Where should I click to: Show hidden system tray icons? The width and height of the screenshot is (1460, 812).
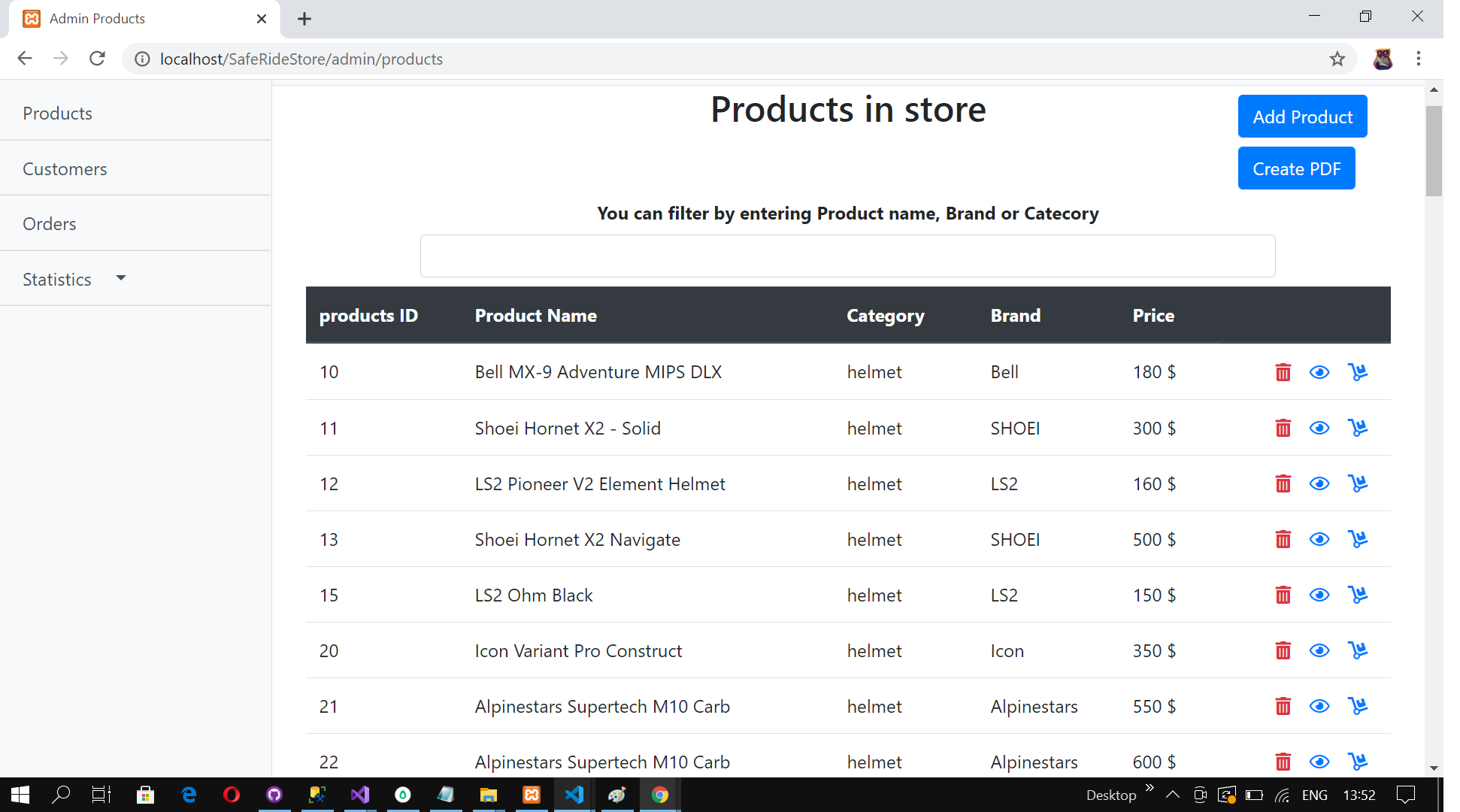click(x=1172, y=795)
